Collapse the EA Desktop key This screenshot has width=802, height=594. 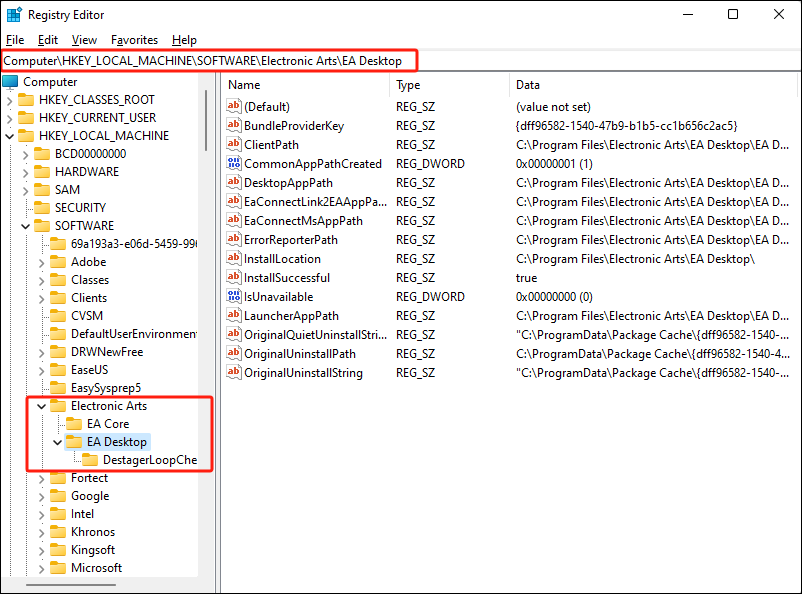(57, 442)
